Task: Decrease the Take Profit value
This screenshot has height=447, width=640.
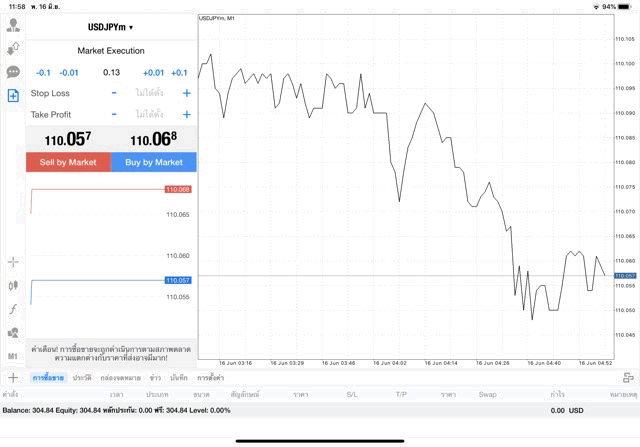Action: click(x=114, y=115)
